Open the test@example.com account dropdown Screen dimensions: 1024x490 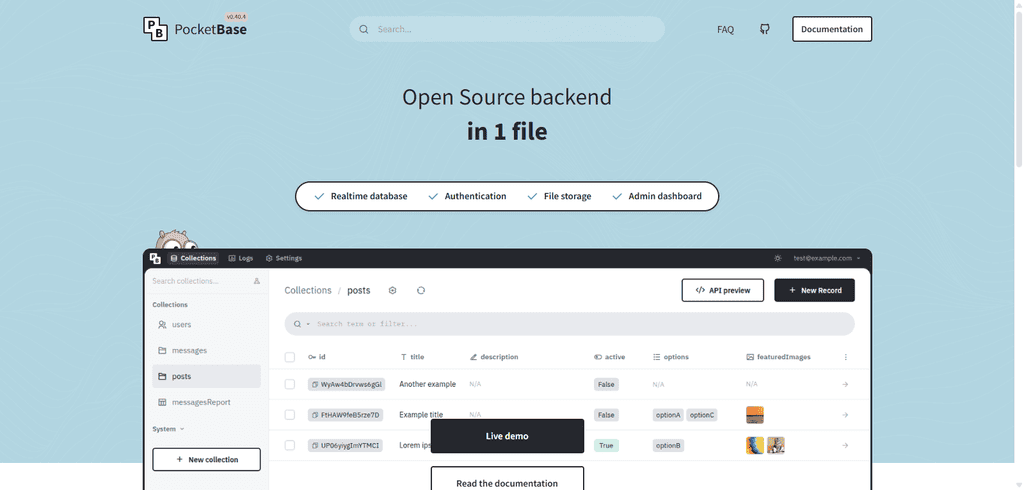click(x=827, y=258)
